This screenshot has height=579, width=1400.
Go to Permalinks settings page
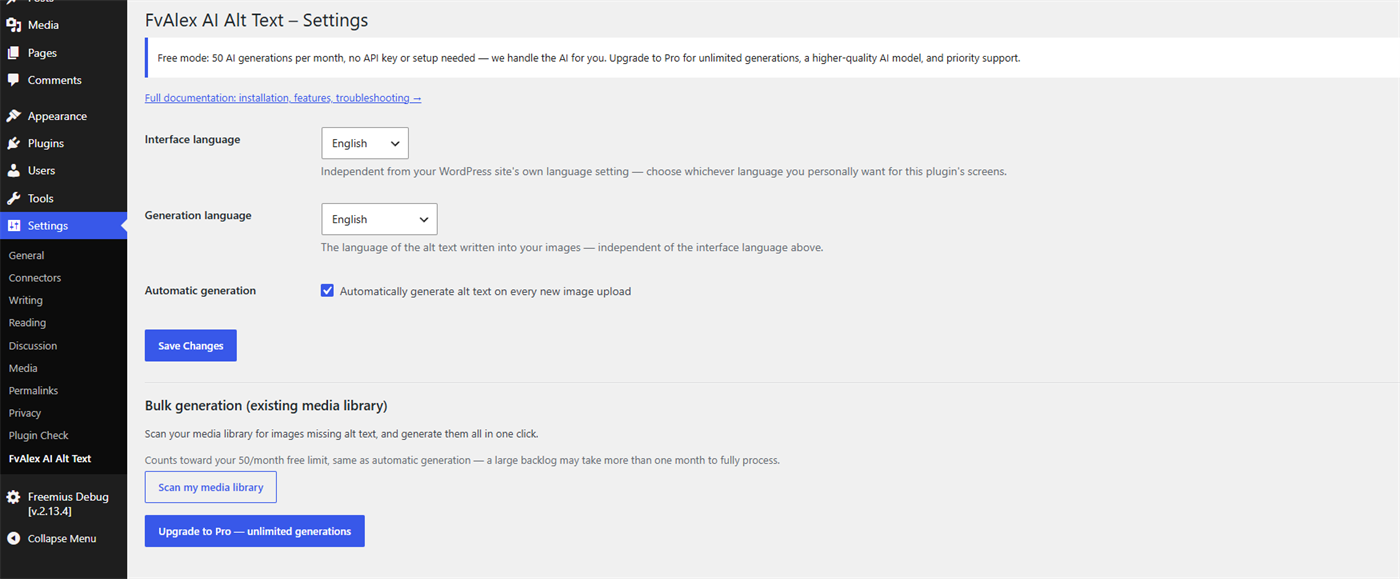pos(34,390)
